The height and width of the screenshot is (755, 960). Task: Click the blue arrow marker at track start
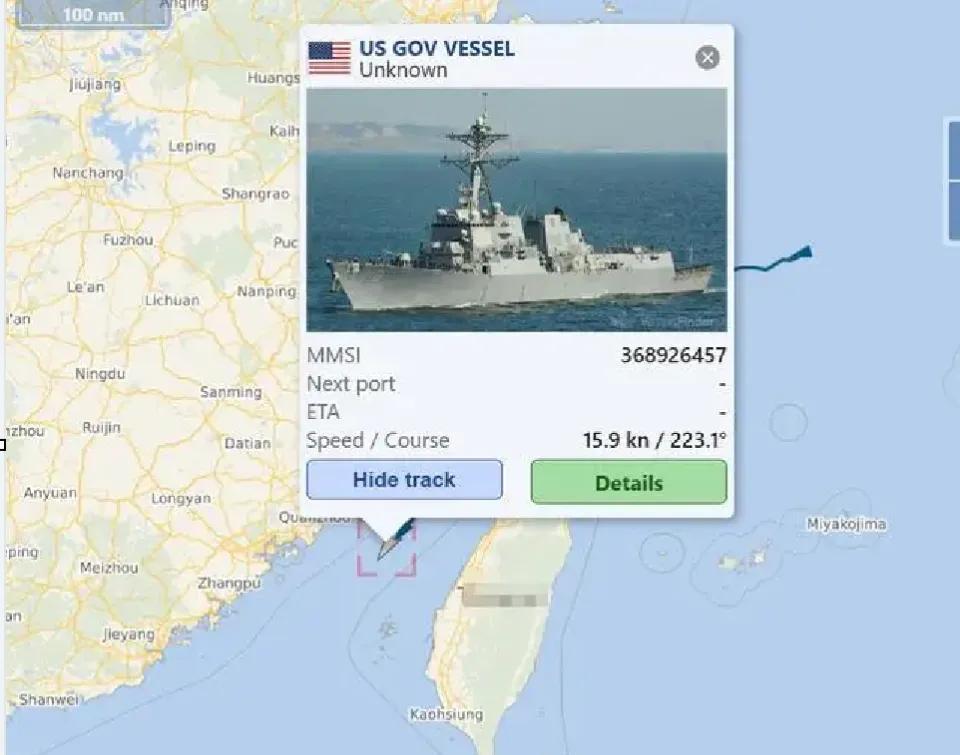tap(802, 252)
